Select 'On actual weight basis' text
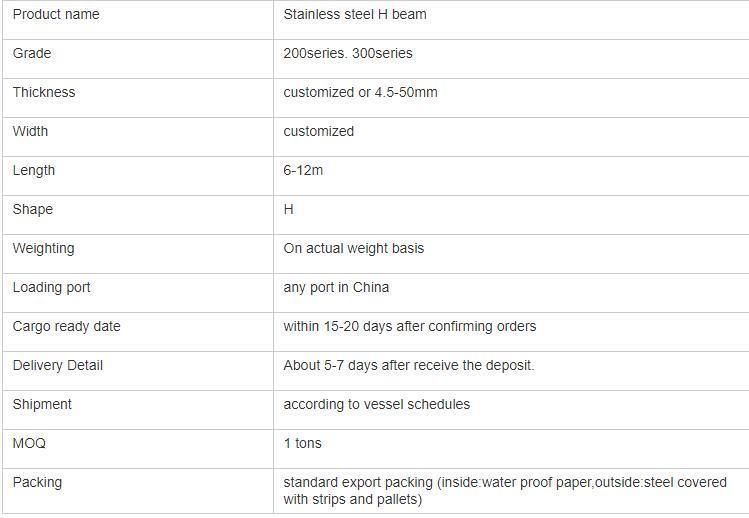This screenshot has height=518, width=749. [353, 248]
